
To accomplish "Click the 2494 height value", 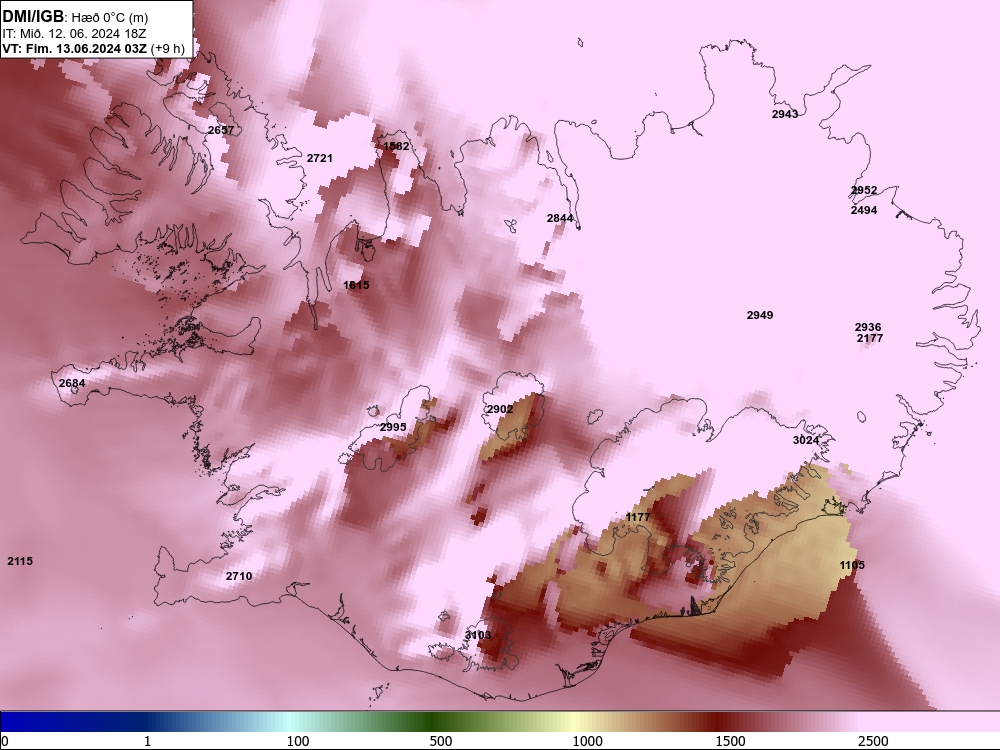I will pos(864,210).
